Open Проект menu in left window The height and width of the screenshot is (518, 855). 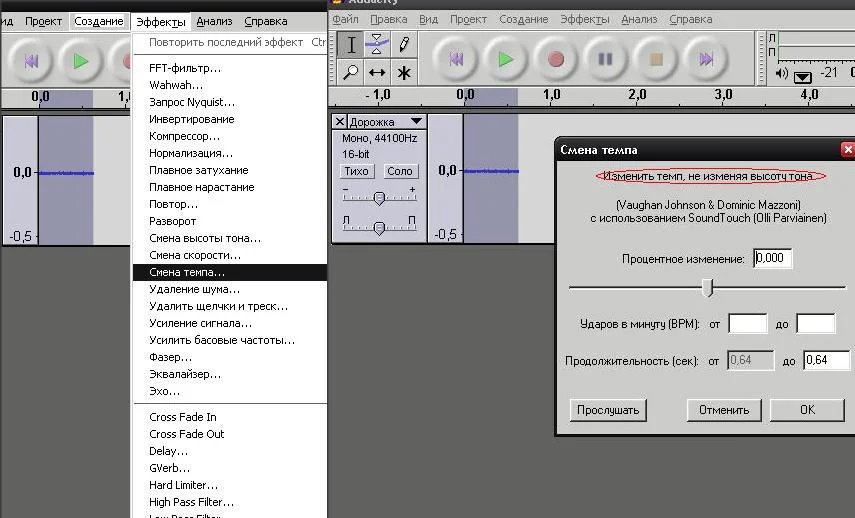pyautogui.click(x=43, y=21)
